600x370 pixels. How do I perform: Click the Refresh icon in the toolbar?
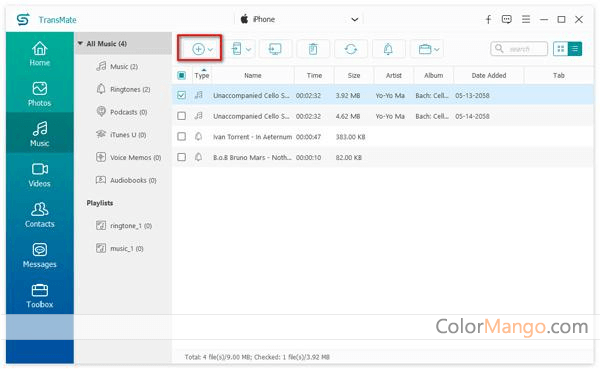pos(351,49)
